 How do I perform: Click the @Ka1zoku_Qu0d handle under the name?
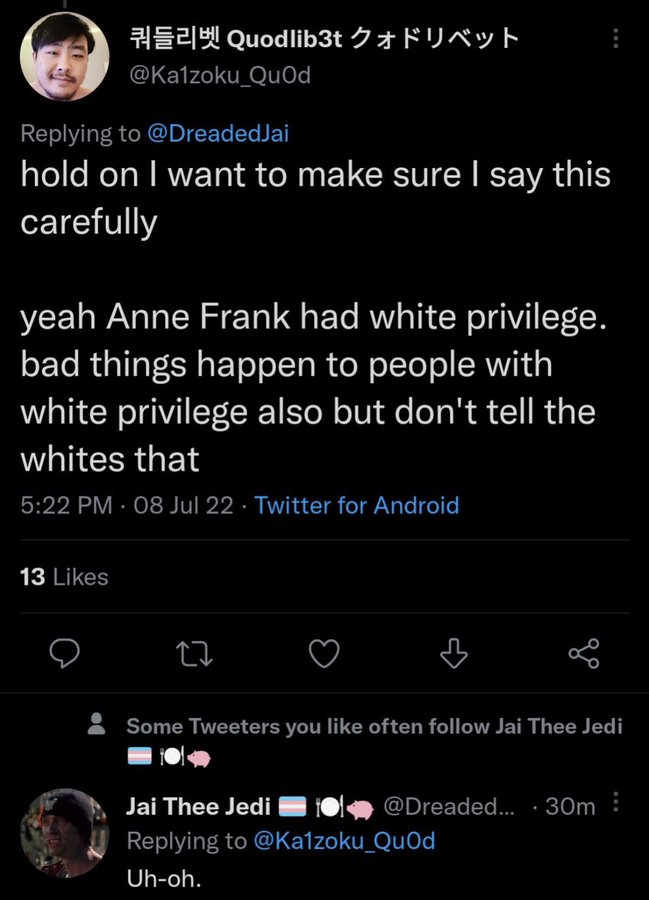click(x=220, y=74)
